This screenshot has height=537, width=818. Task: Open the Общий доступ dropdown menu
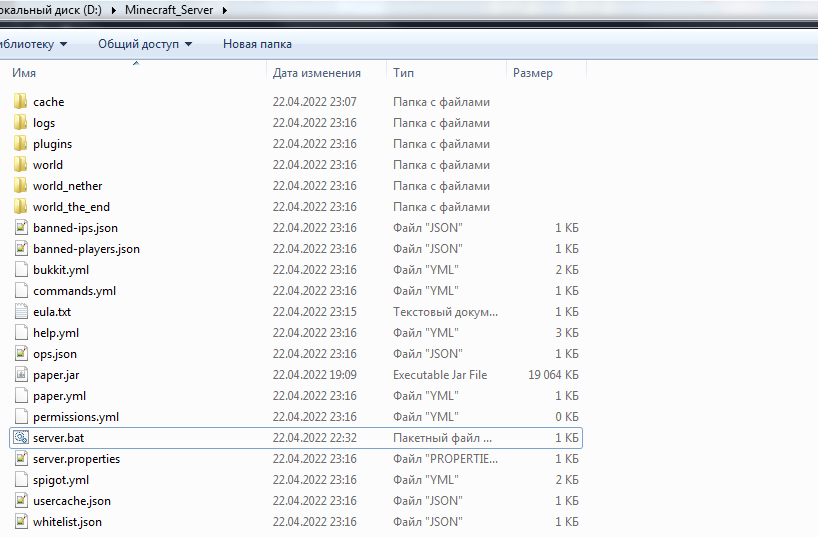(x=145, y=44)
